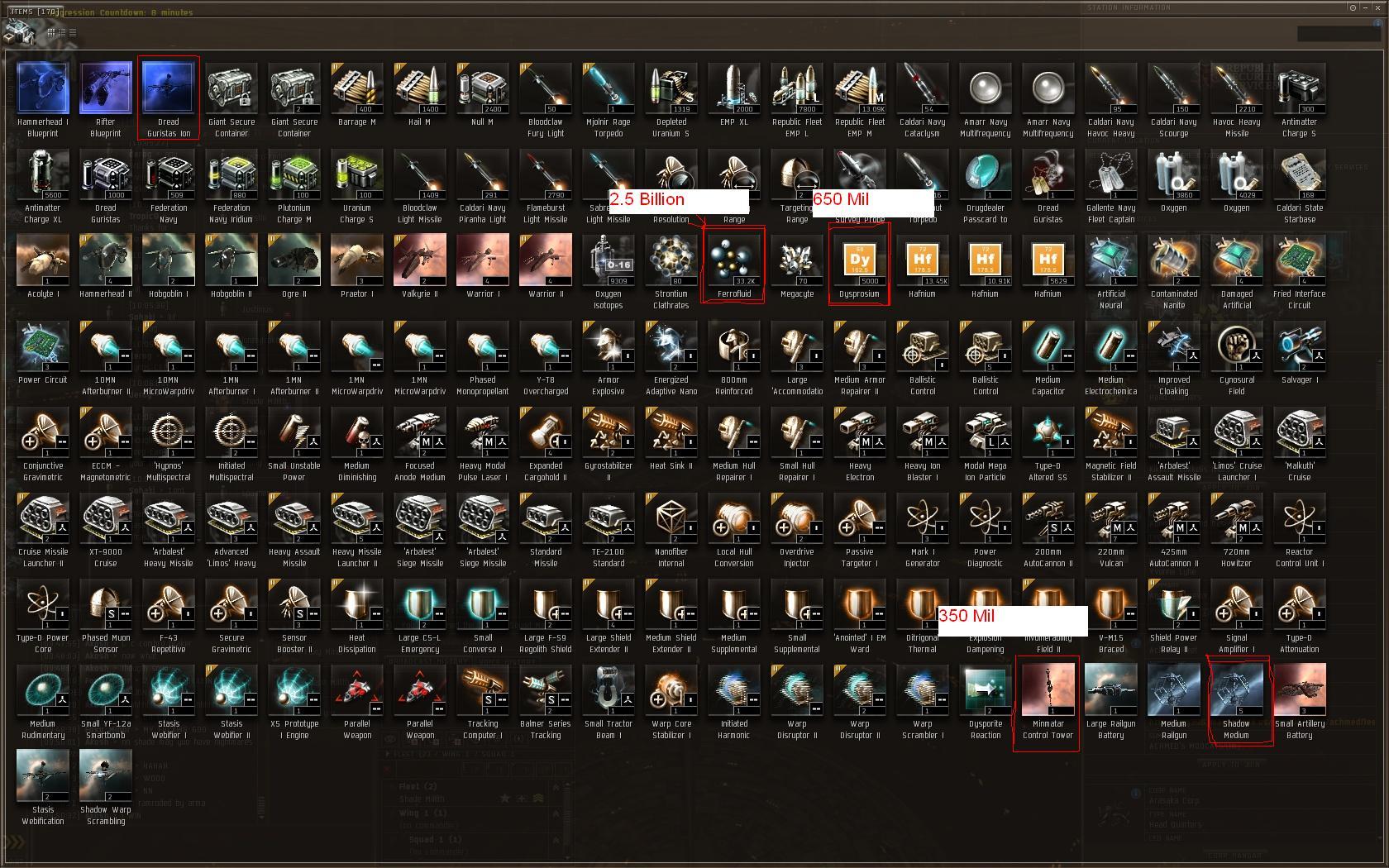Switch item view to icons mode
The height and width of the screenshot is (868, 1389).
tap(51, 33)
